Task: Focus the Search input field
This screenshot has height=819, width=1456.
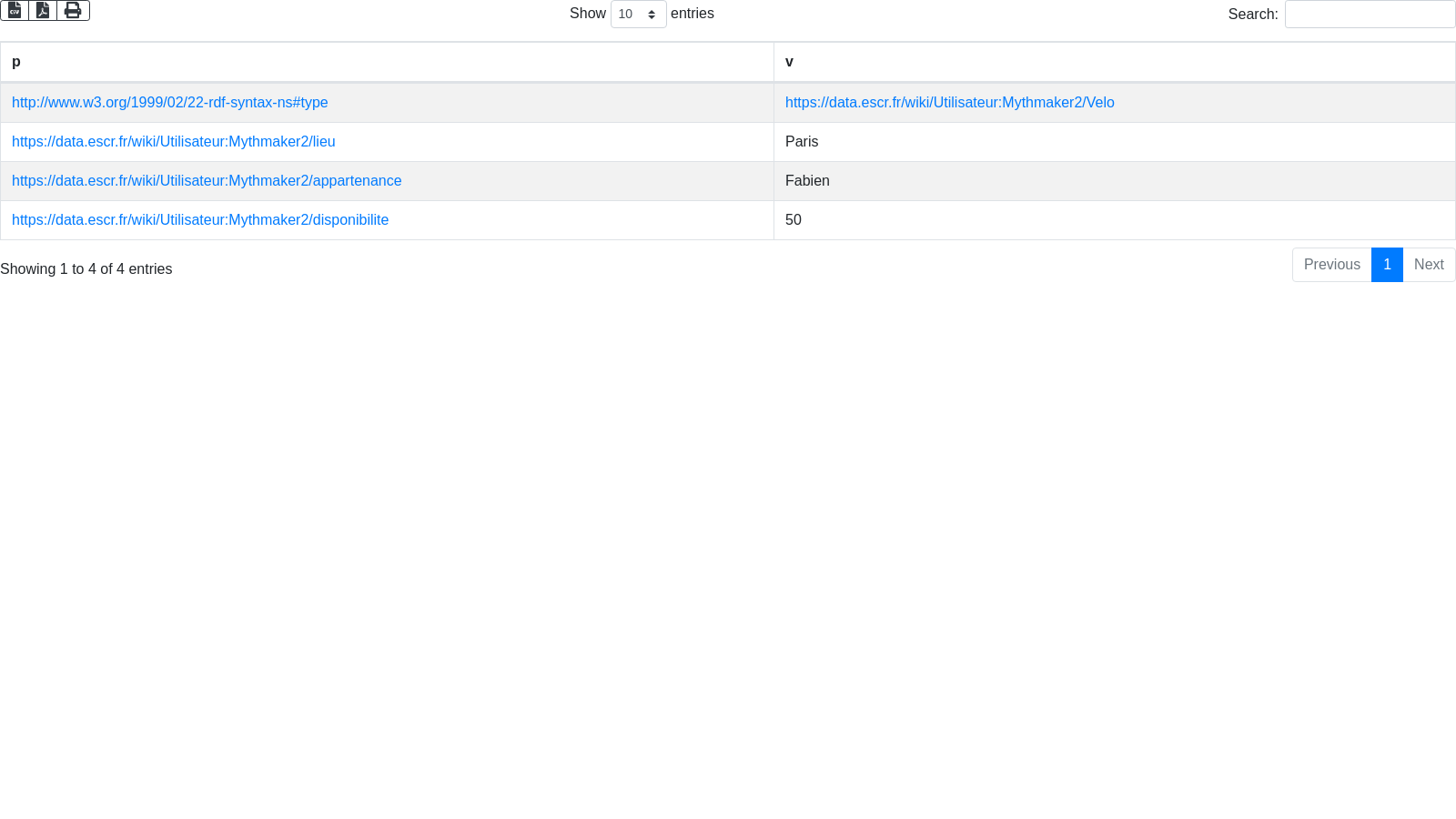Action: 1370,15
